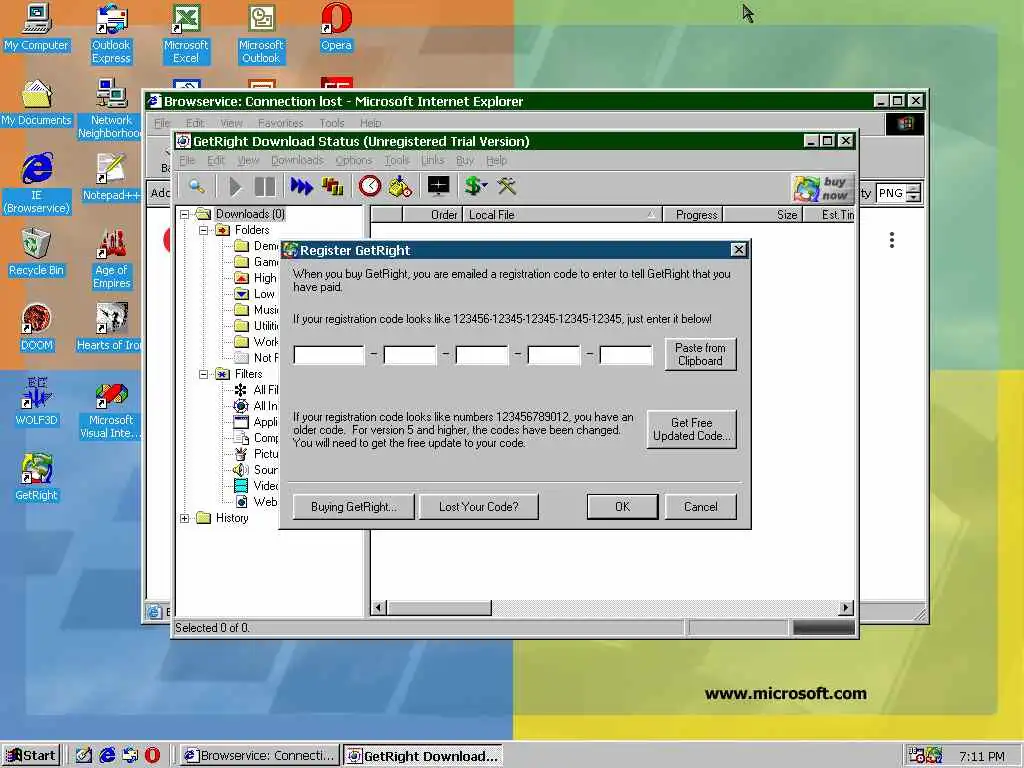Viewport: 1024px width, 768px height.
Task: Open the red clock scheduler icon
Action: tap(370, 187)
